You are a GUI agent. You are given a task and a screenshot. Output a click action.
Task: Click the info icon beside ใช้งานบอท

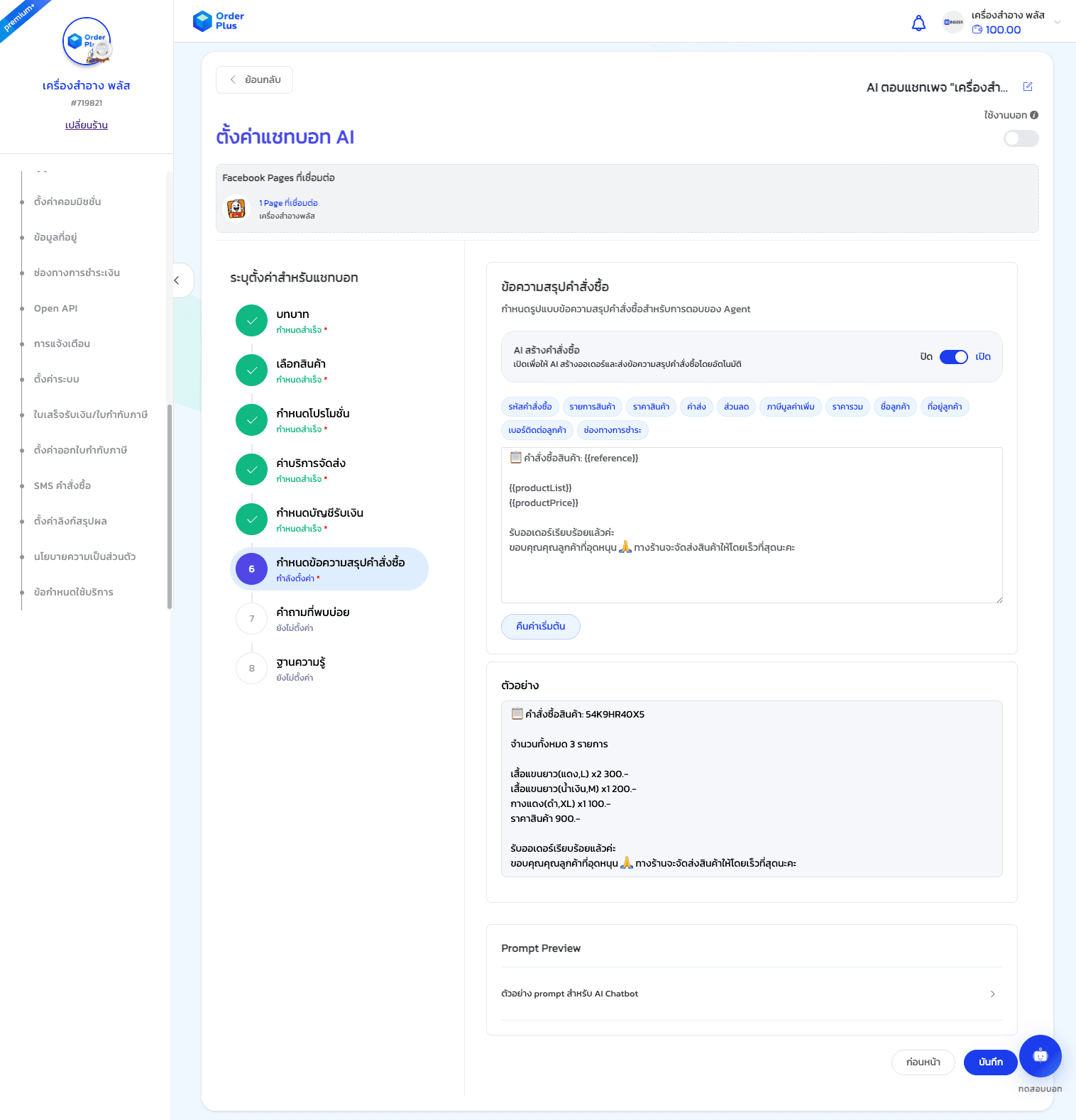tap(1034, 115)
